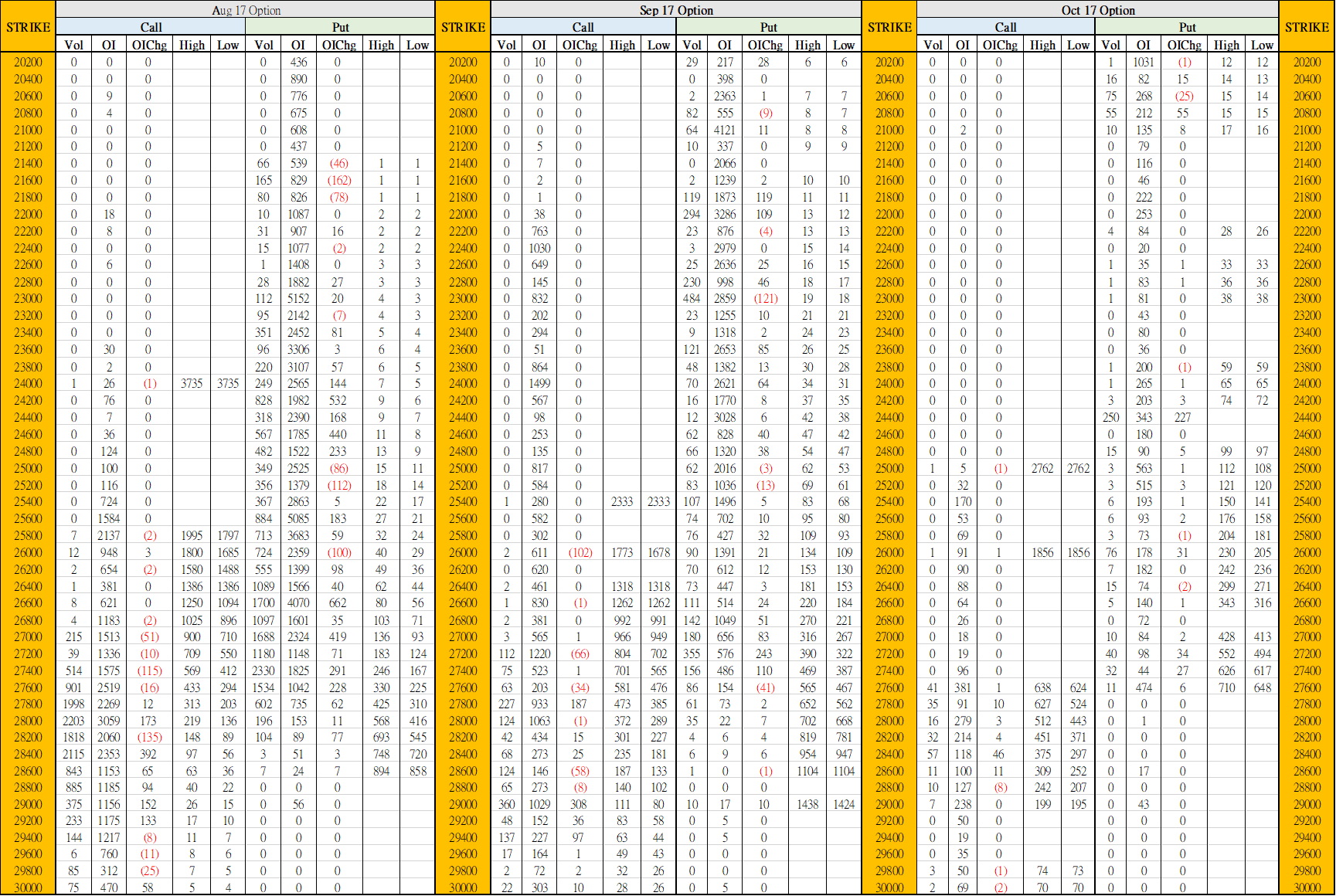
Task: Select Sep Put OI value 4121 at strike 21000
Action: click(x=725, y=130)
